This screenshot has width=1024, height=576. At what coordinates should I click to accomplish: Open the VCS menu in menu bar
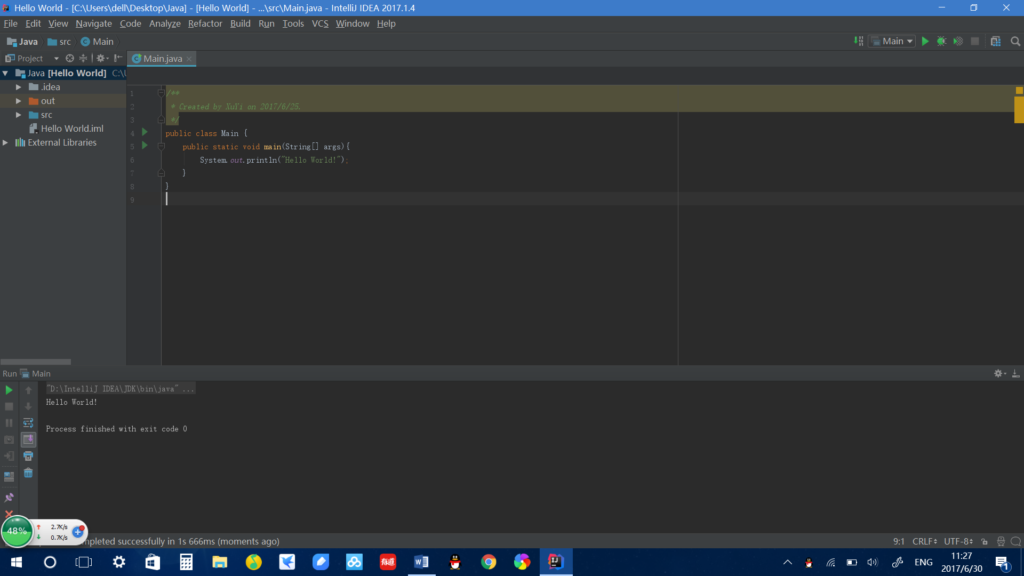click(318, 23)
